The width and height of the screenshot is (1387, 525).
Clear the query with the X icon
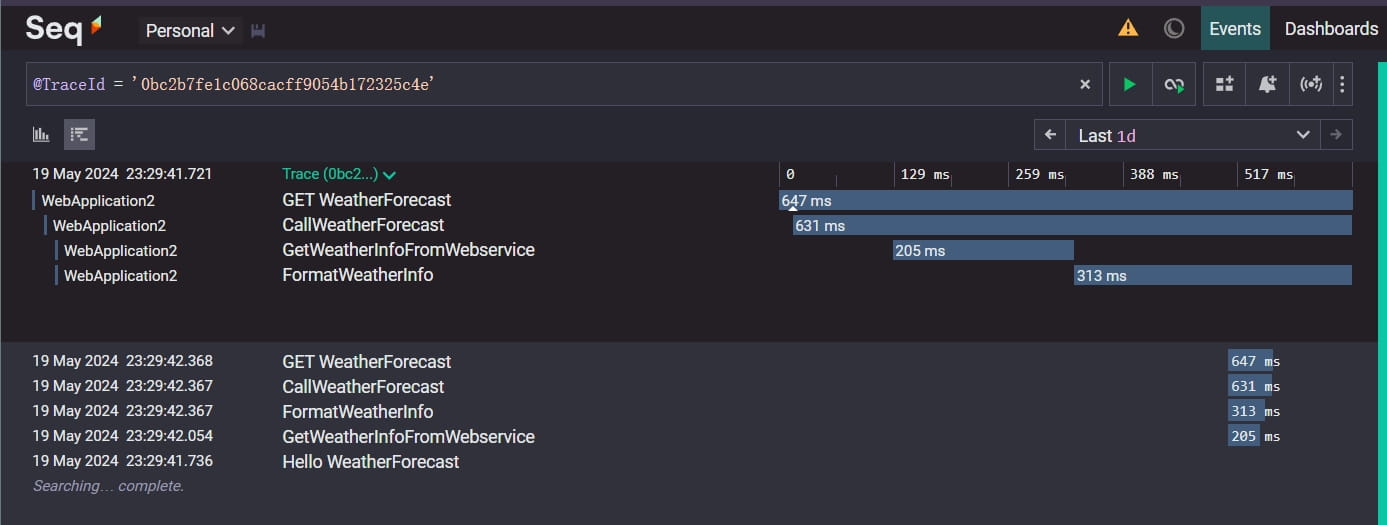[1085, 85]
